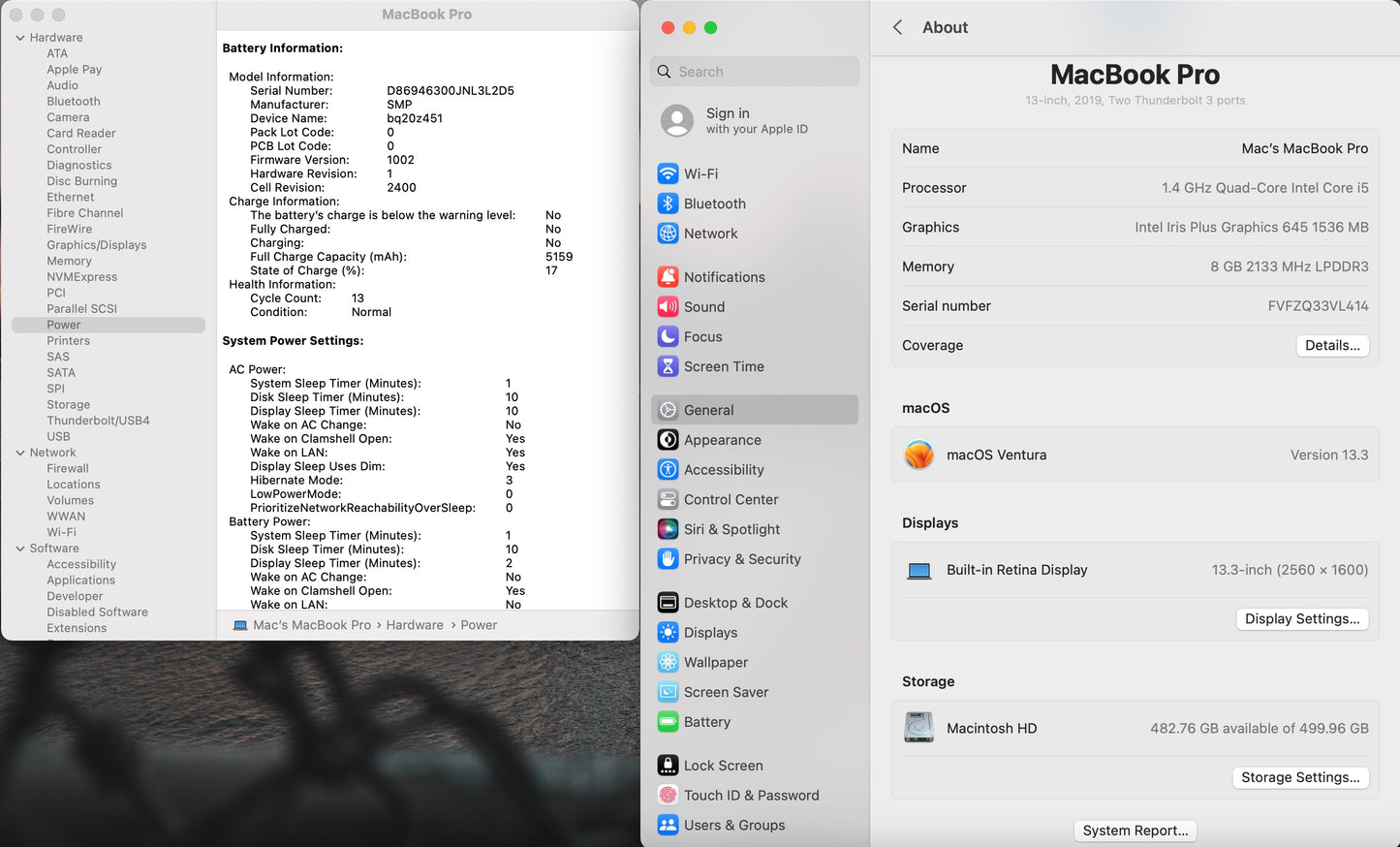Select Thunderbolt/USB4 under Hardware
The image size is (1400, 847).
pos(97,420)
